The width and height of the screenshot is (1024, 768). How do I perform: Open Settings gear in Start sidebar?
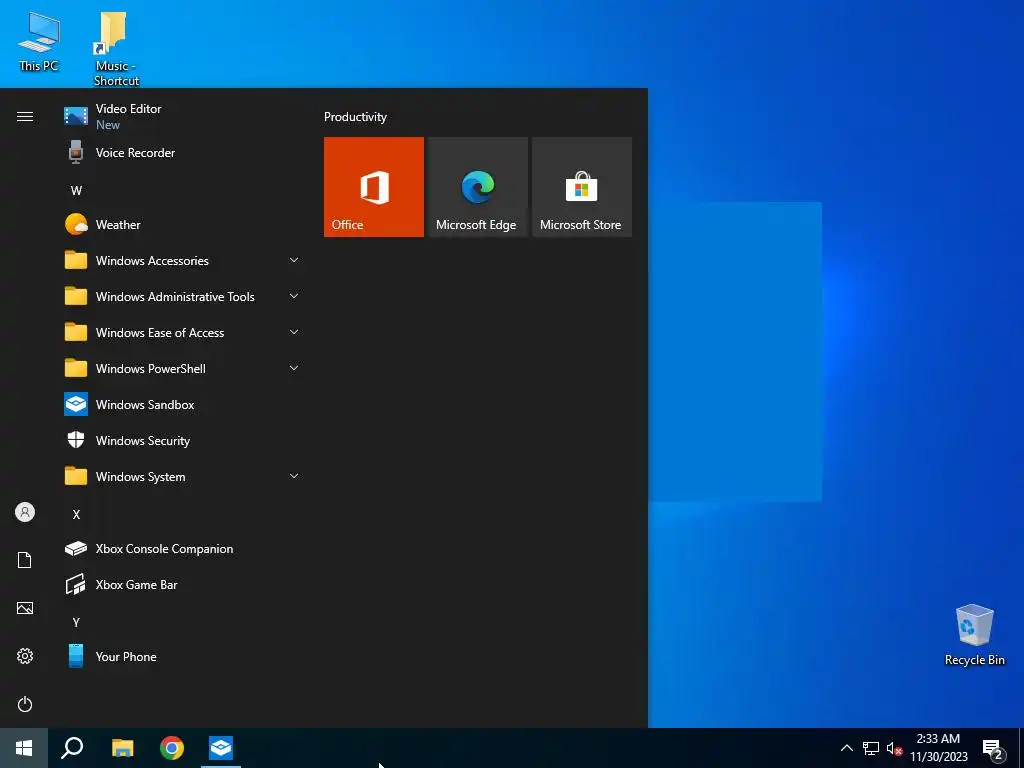click(25, 656)
